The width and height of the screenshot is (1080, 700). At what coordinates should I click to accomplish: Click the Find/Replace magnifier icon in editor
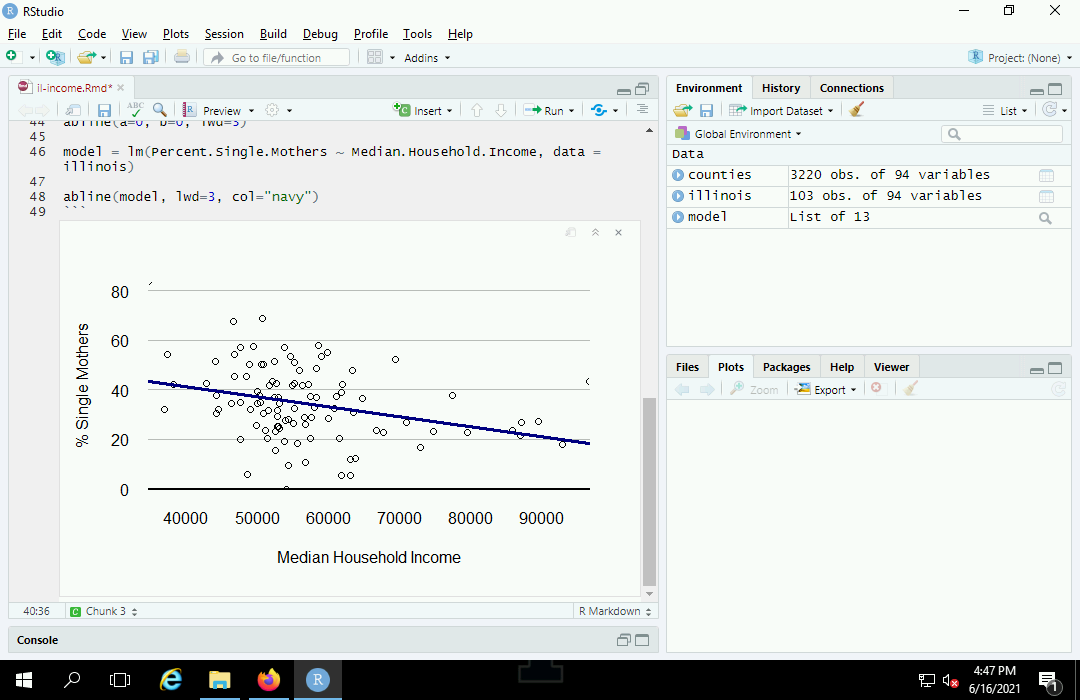[x=160, y=110]
